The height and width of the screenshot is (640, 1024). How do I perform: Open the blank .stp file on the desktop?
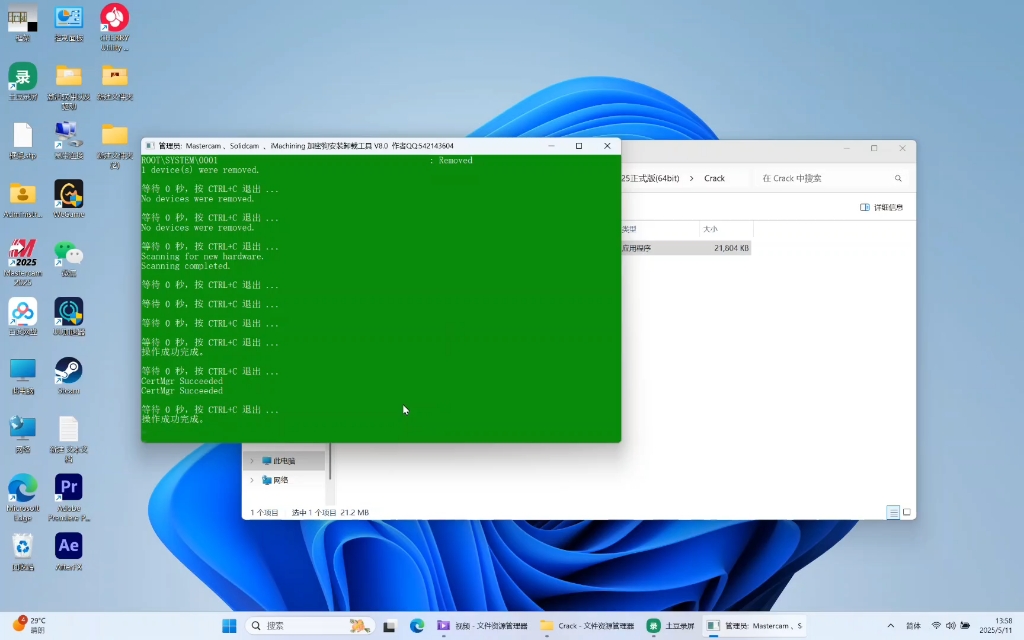click(x=22, y=140)
